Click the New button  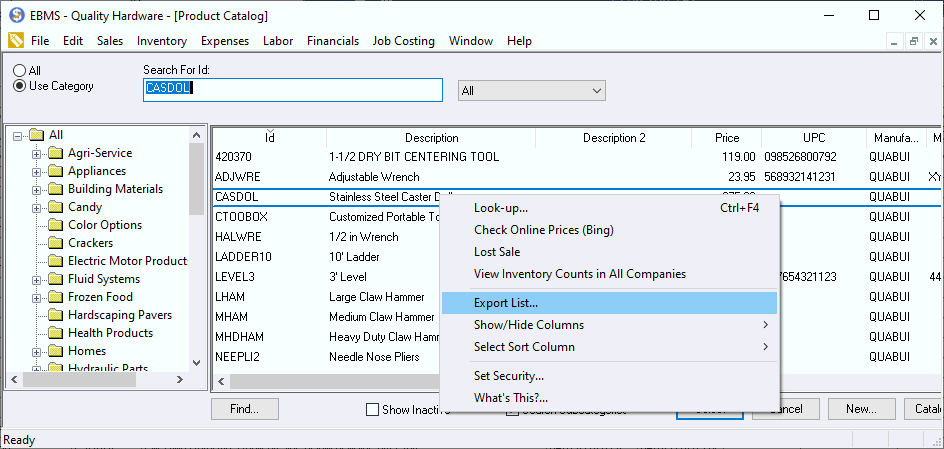(862, 409)
